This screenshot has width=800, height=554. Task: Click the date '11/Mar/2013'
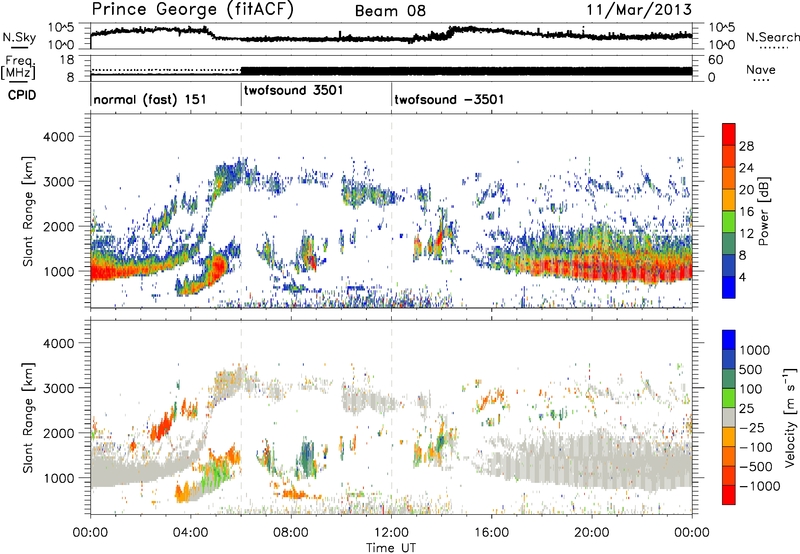[639, 9]
